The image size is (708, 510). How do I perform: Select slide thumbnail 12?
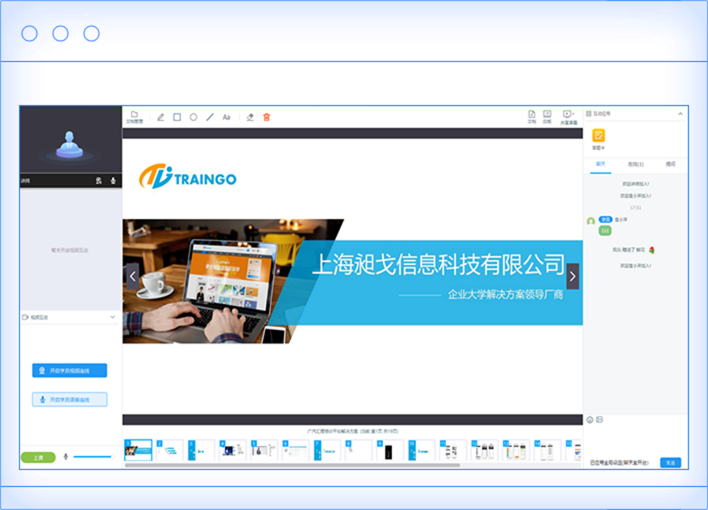484,450
